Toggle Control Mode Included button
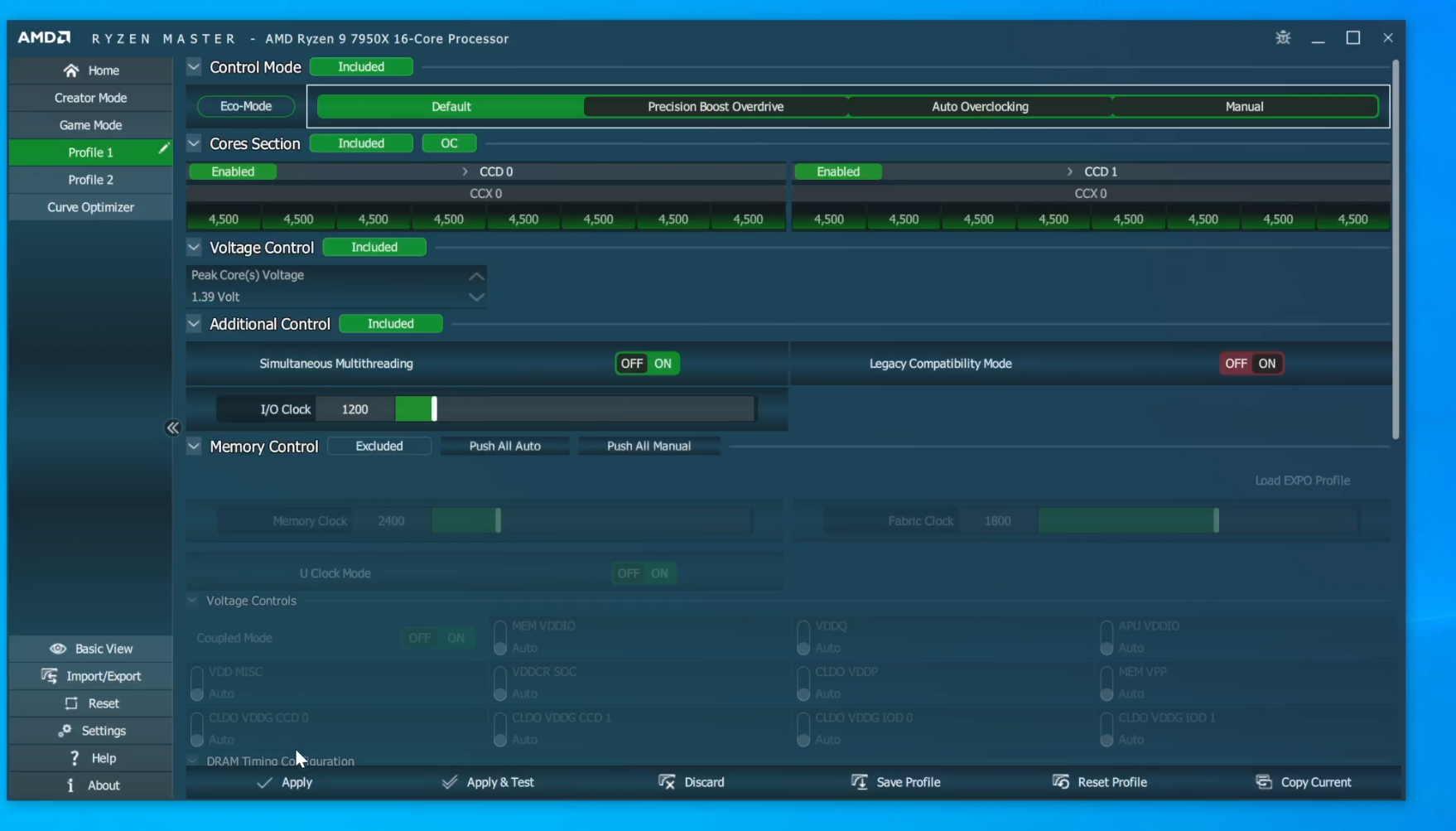 coord(361,66)
